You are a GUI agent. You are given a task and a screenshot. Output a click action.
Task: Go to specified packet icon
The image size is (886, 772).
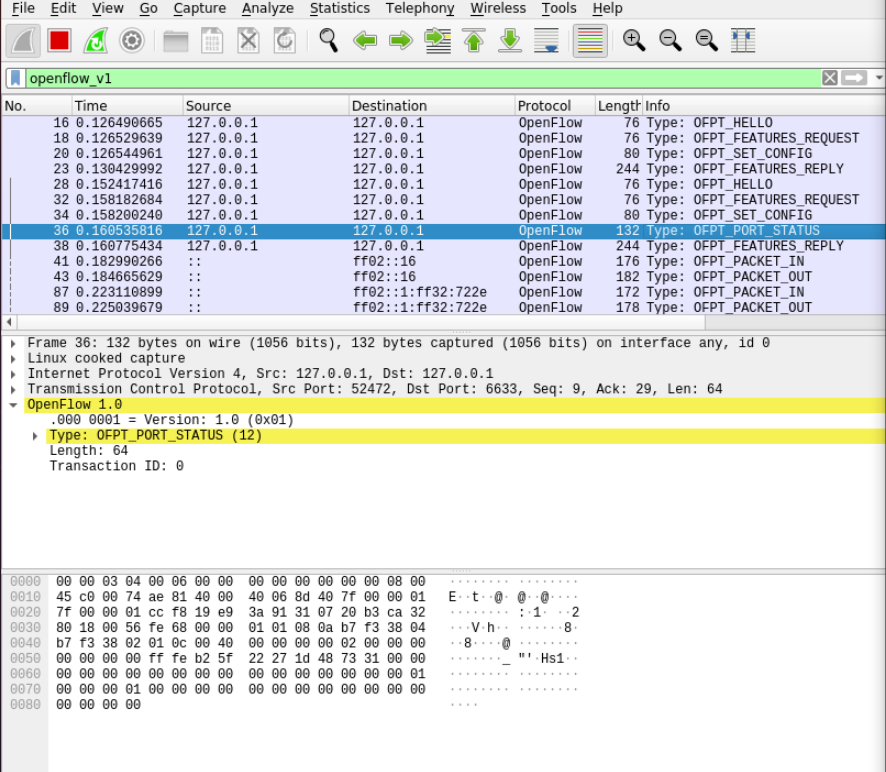click(437, 41)
